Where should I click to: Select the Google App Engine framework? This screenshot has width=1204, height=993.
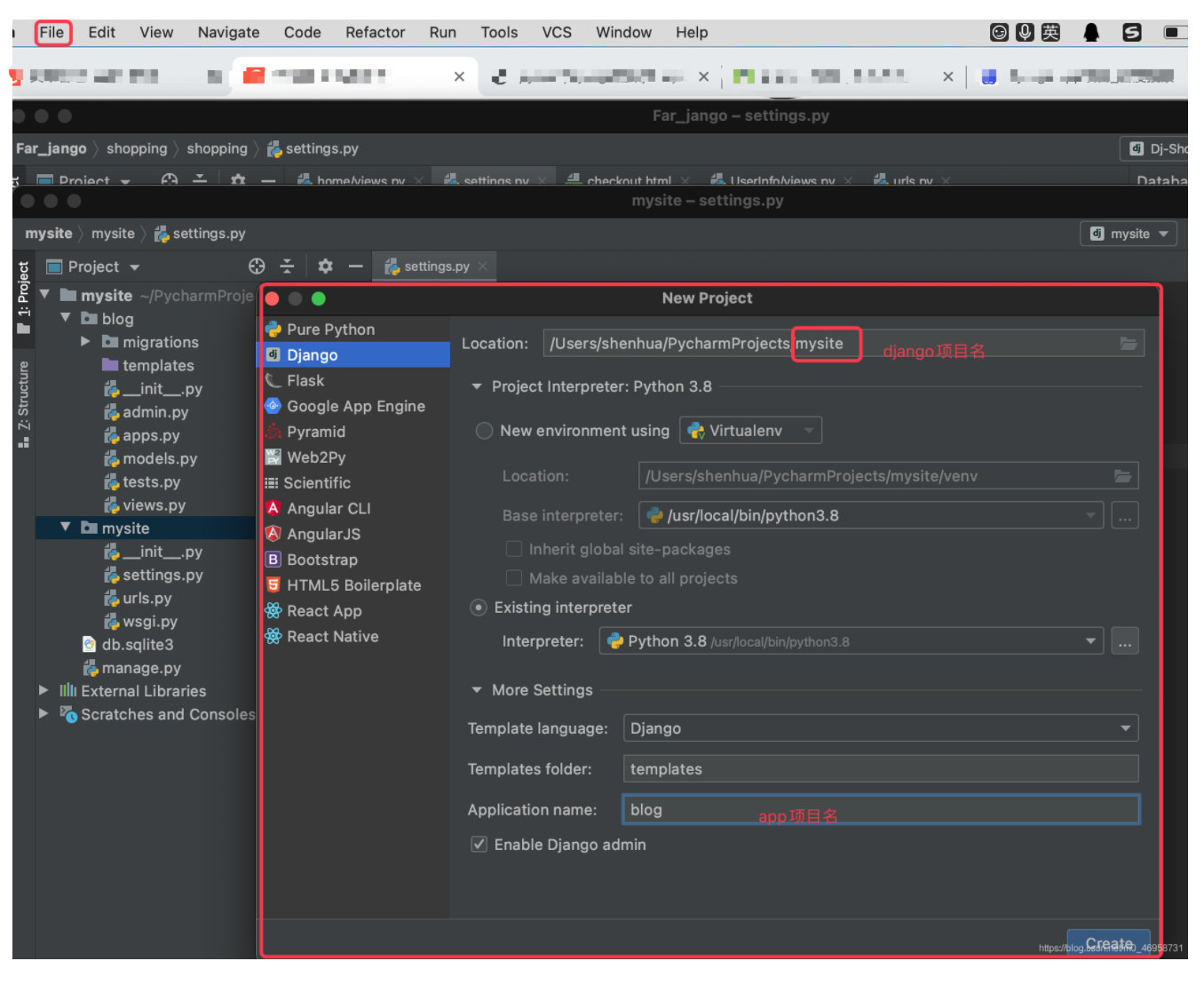pos(355,406)
